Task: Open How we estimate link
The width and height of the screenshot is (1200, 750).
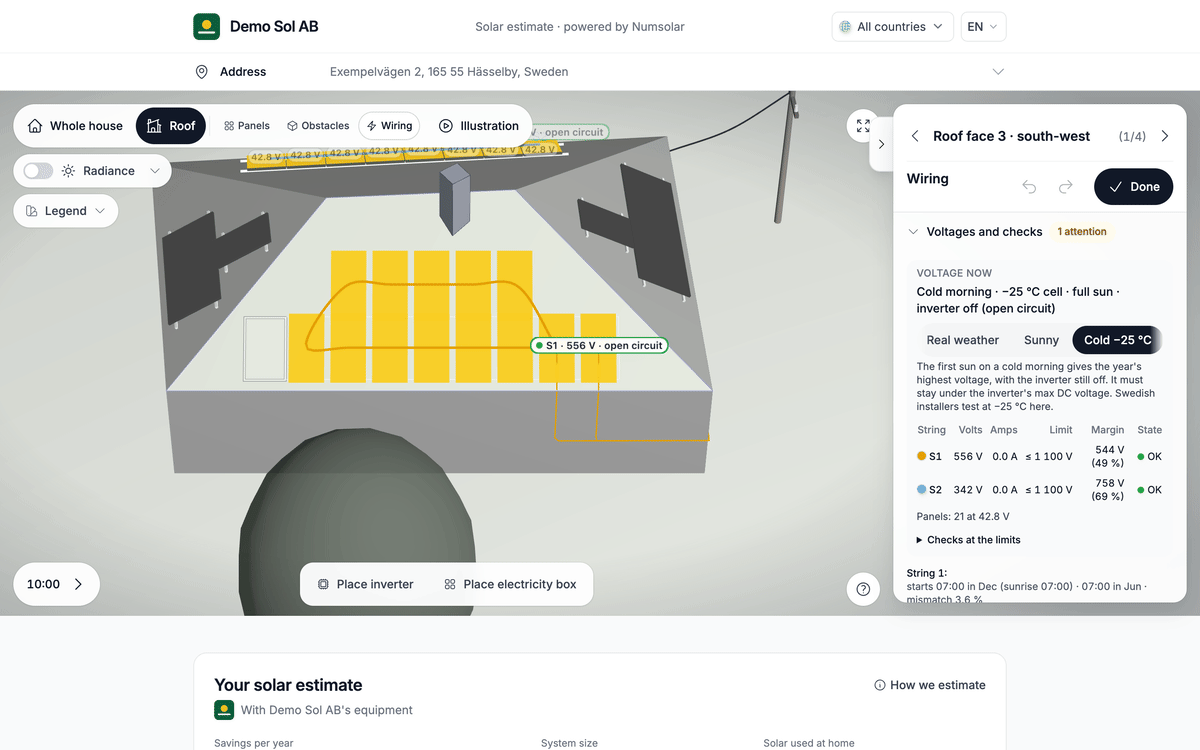Action: 930,685
